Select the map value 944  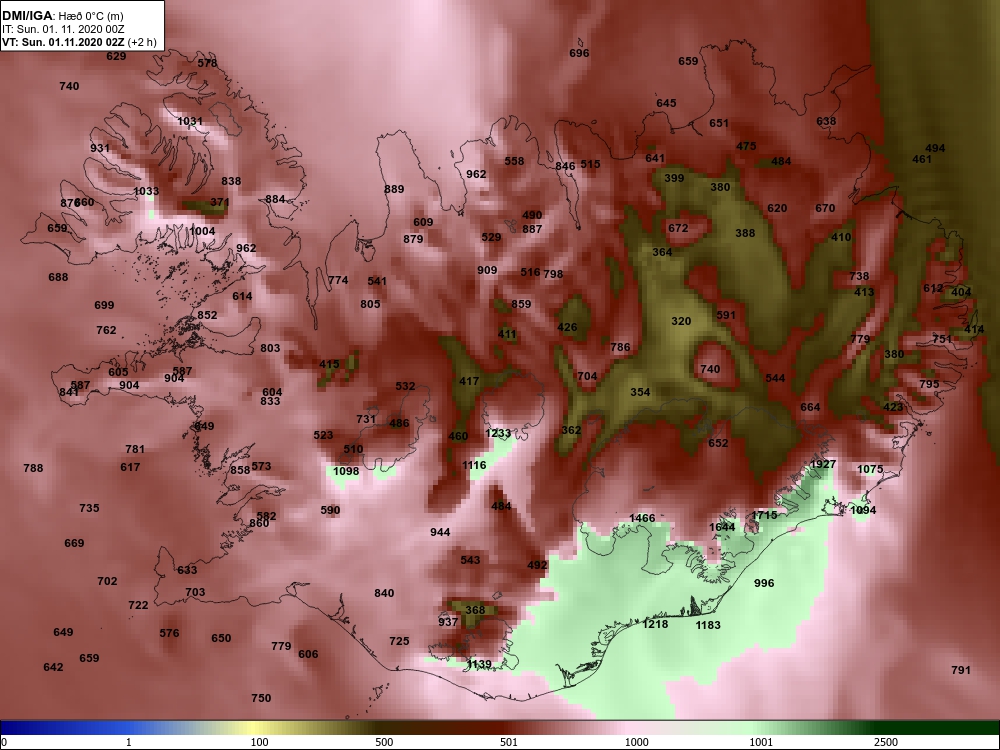pos(440,532)
